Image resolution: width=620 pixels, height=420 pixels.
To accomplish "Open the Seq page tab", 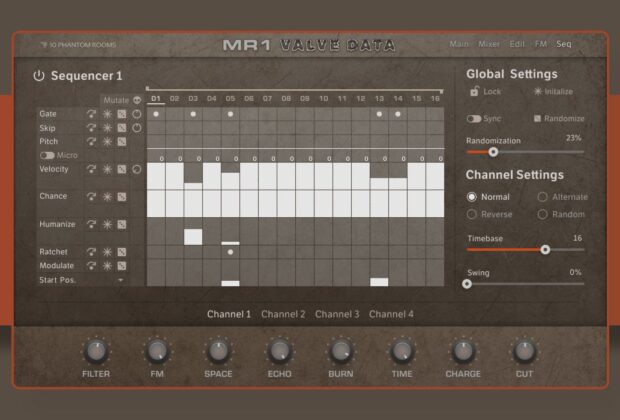I will point(564,44).
